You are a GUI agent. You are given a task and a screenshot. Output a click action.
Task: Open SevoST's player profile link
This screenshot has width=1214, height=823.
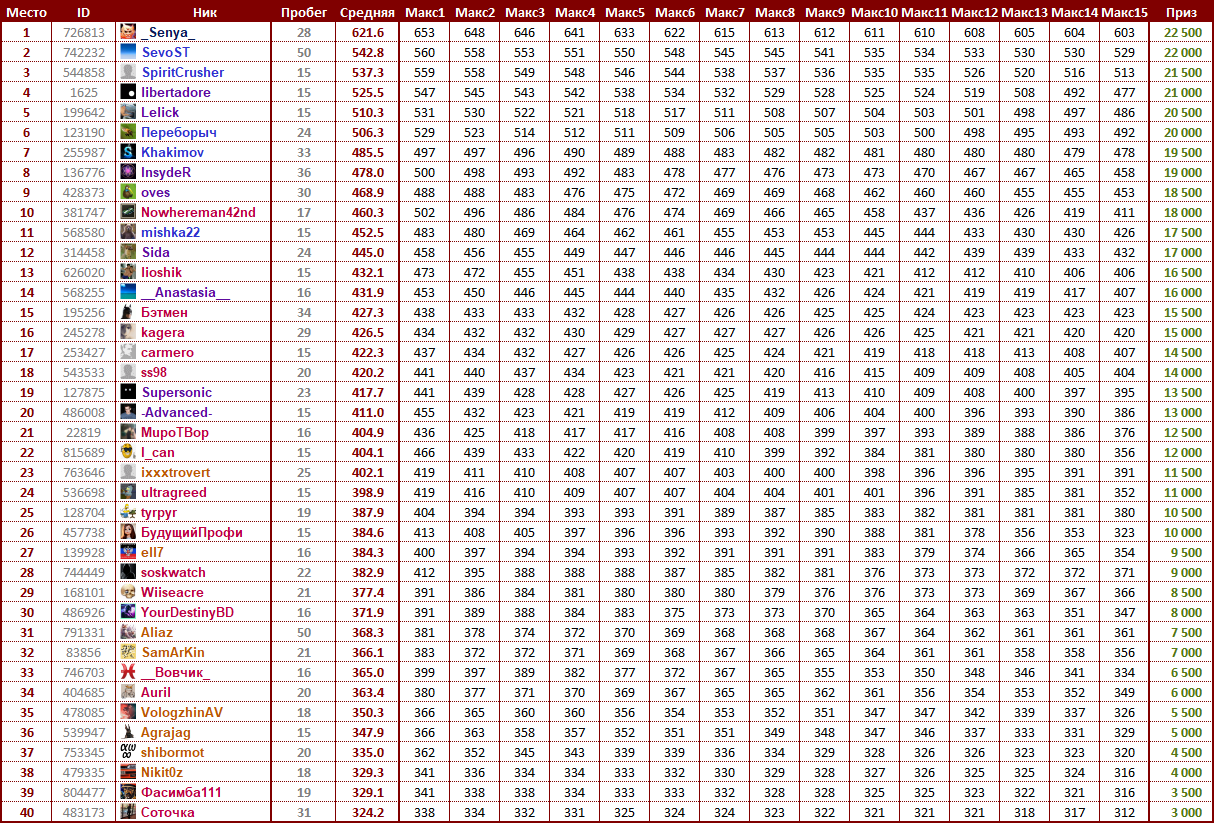(165, 52)
